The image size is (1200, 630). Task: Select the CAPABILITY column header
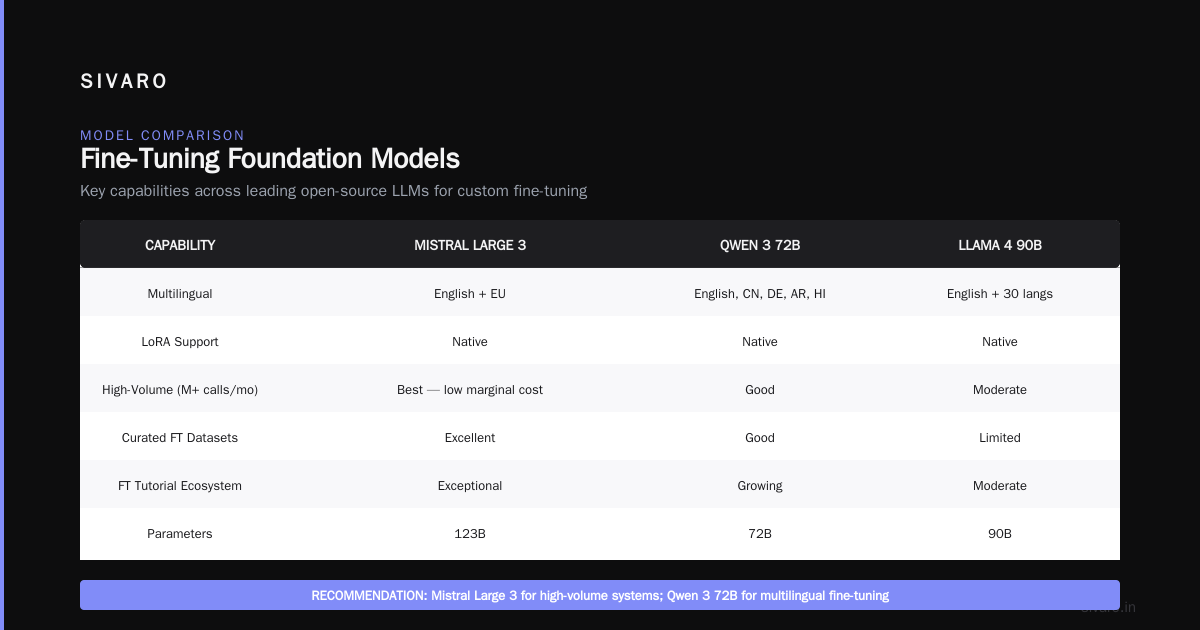[180, 245]
